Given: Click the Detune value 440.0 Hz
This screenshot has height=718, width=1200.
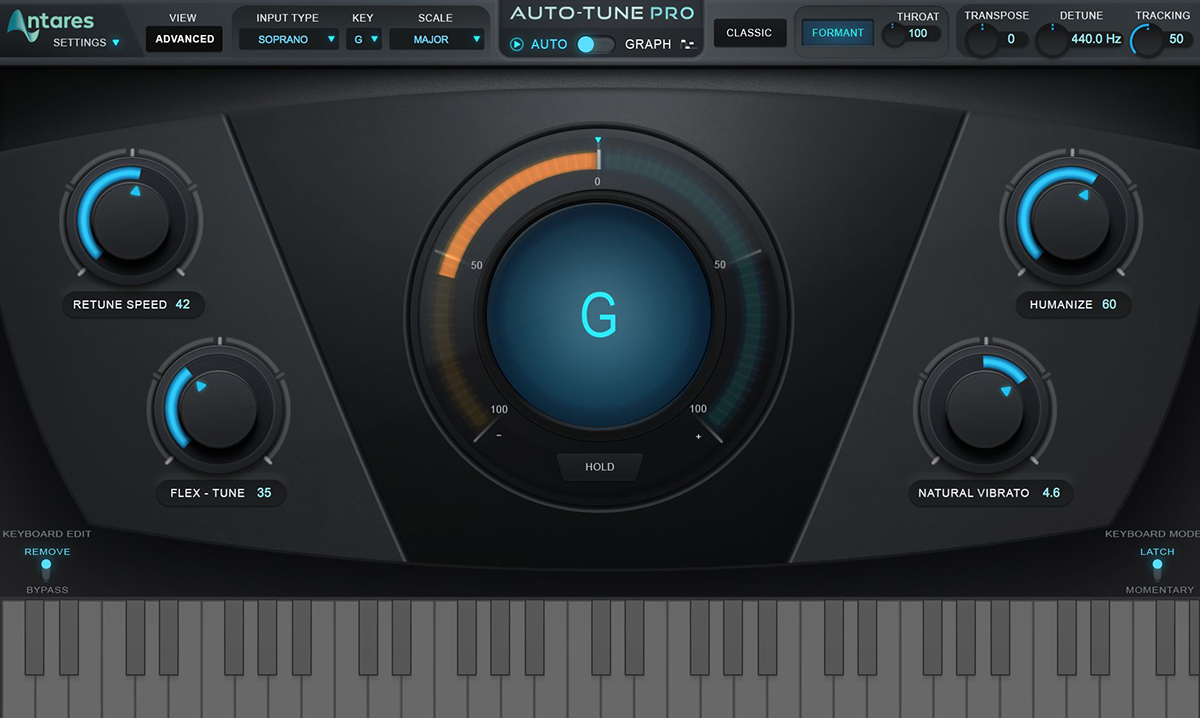Looking at the screenshot, I should (1096, 40).
